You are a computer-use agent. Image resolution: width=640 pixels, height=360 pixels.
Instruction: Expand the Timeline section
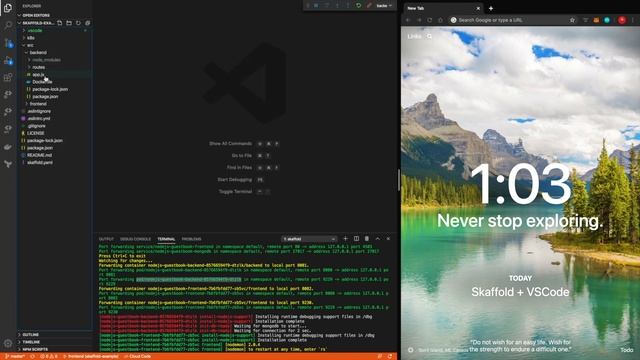click(x=31, y=342)
